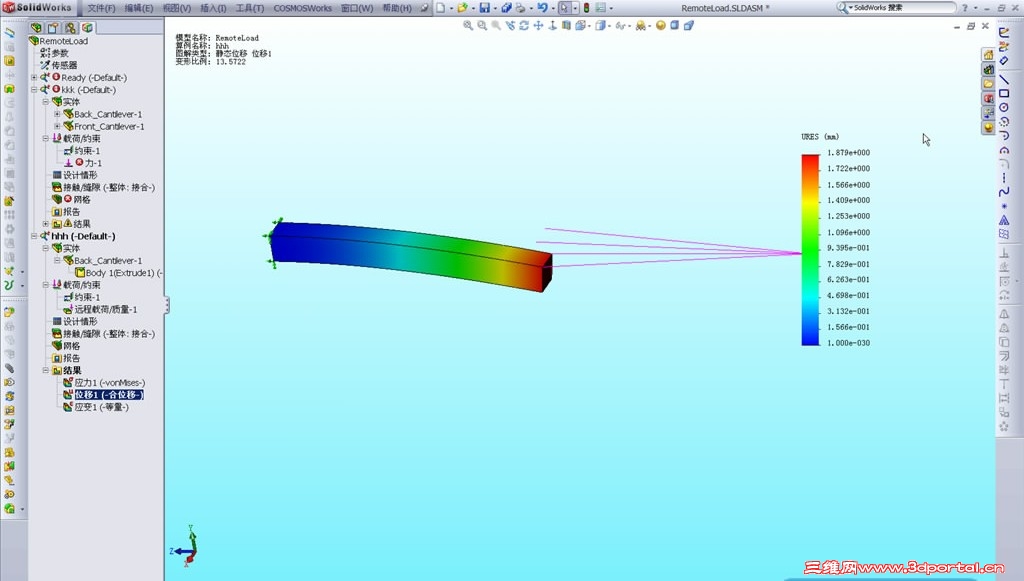
Task: Click the Save disk icon
Action: [x=485, y=8]
